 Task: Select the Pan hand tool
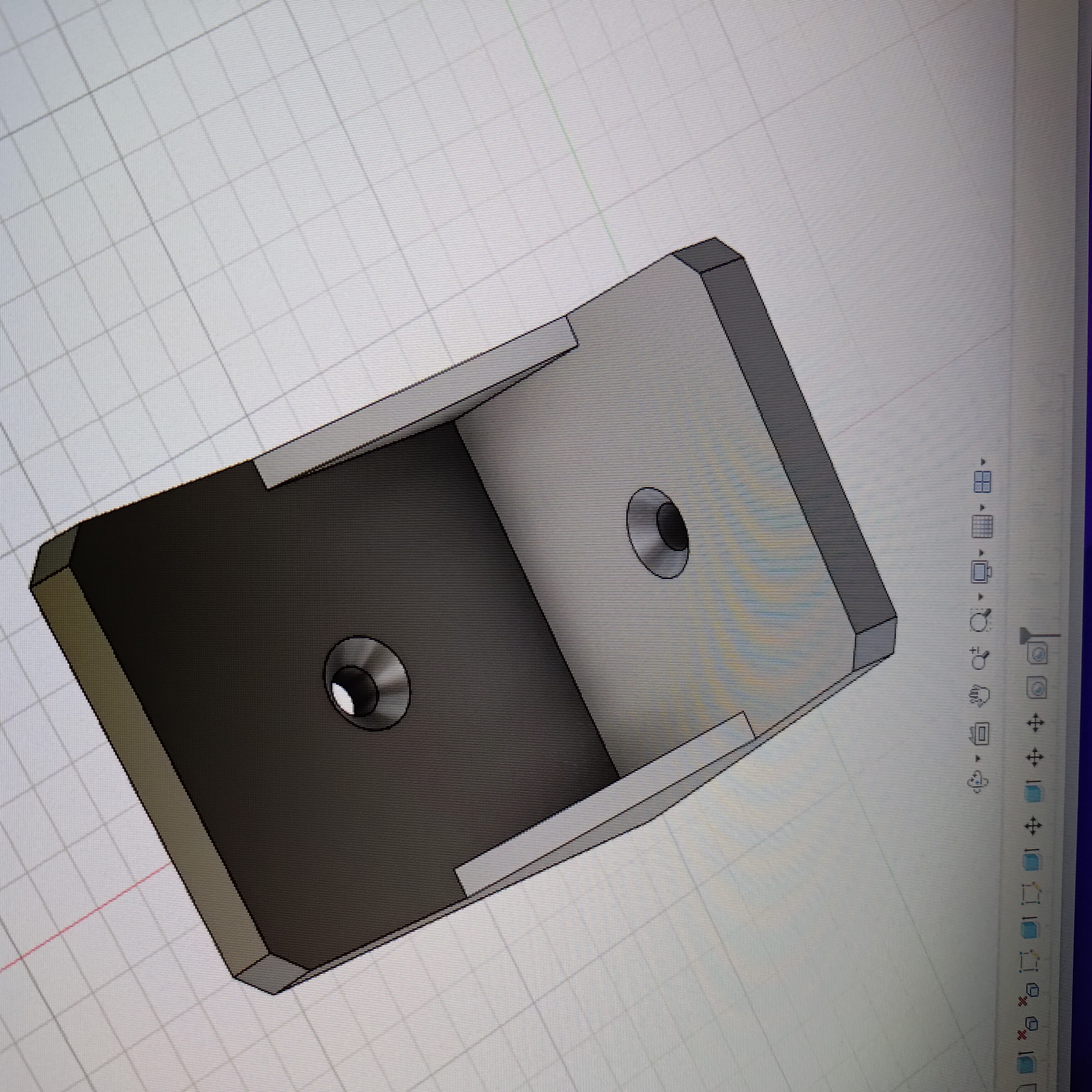coord(979,696)
